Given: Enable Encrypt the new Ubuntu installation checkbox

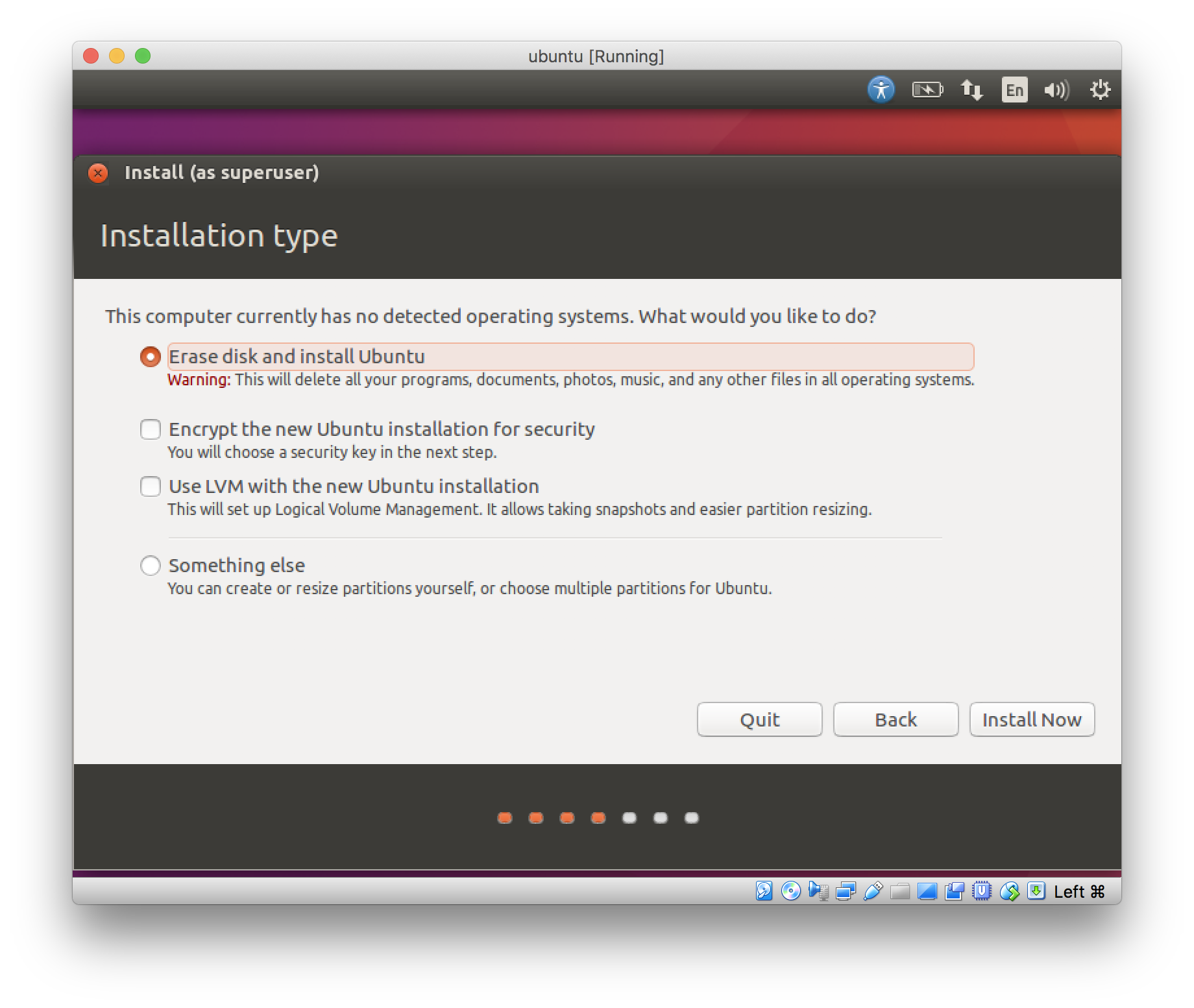Looking at the screenshot, I should coord(151,429).
